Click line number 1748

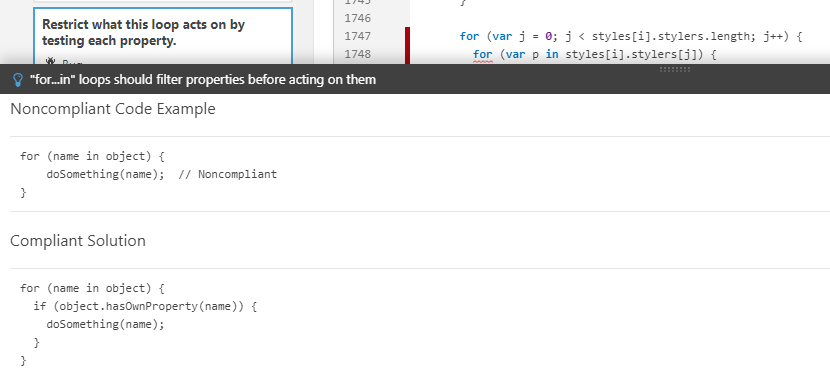357,54
